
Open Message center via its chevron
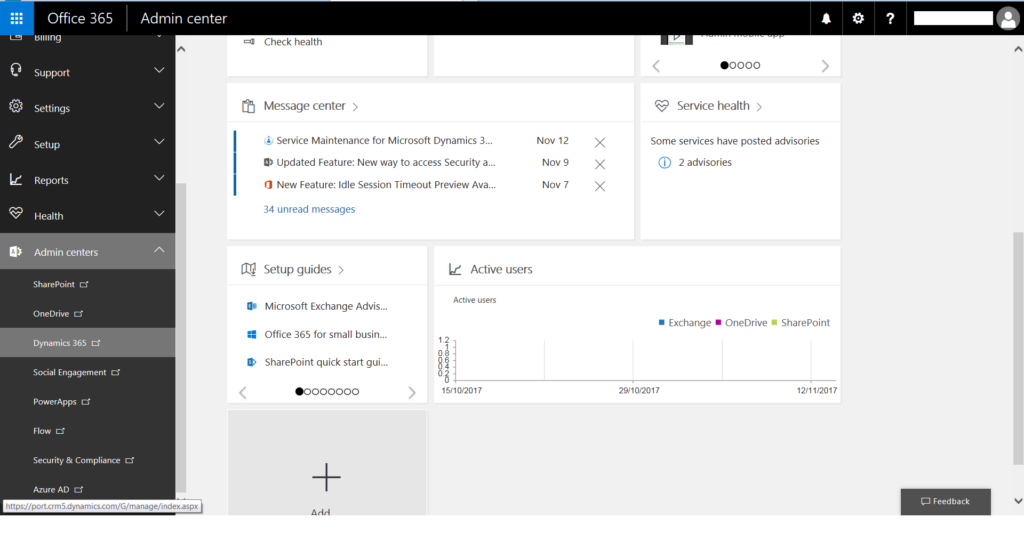(x=355, y=106)
